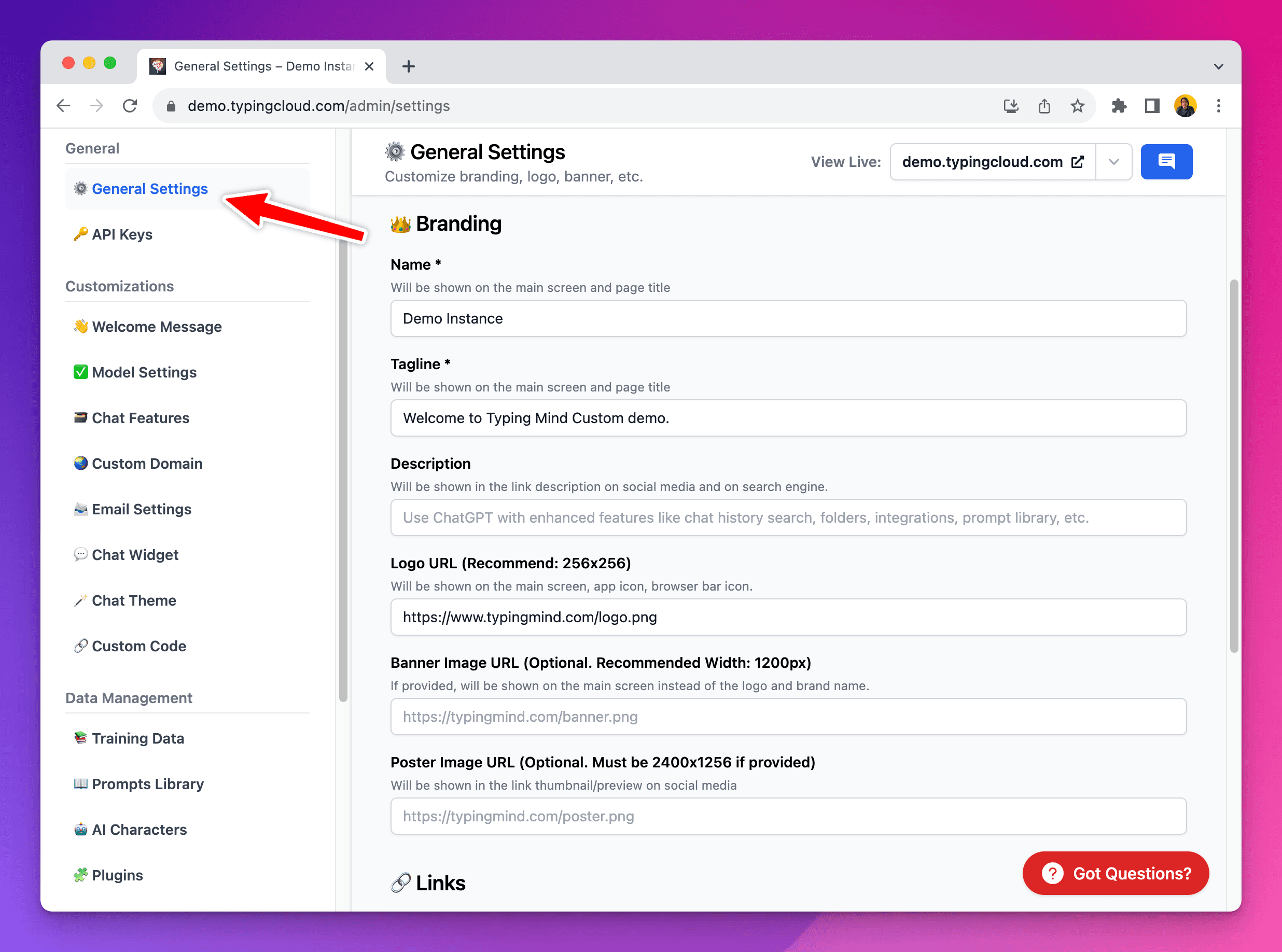
Task: Click the browser share icon
Action: (1044, 106)
